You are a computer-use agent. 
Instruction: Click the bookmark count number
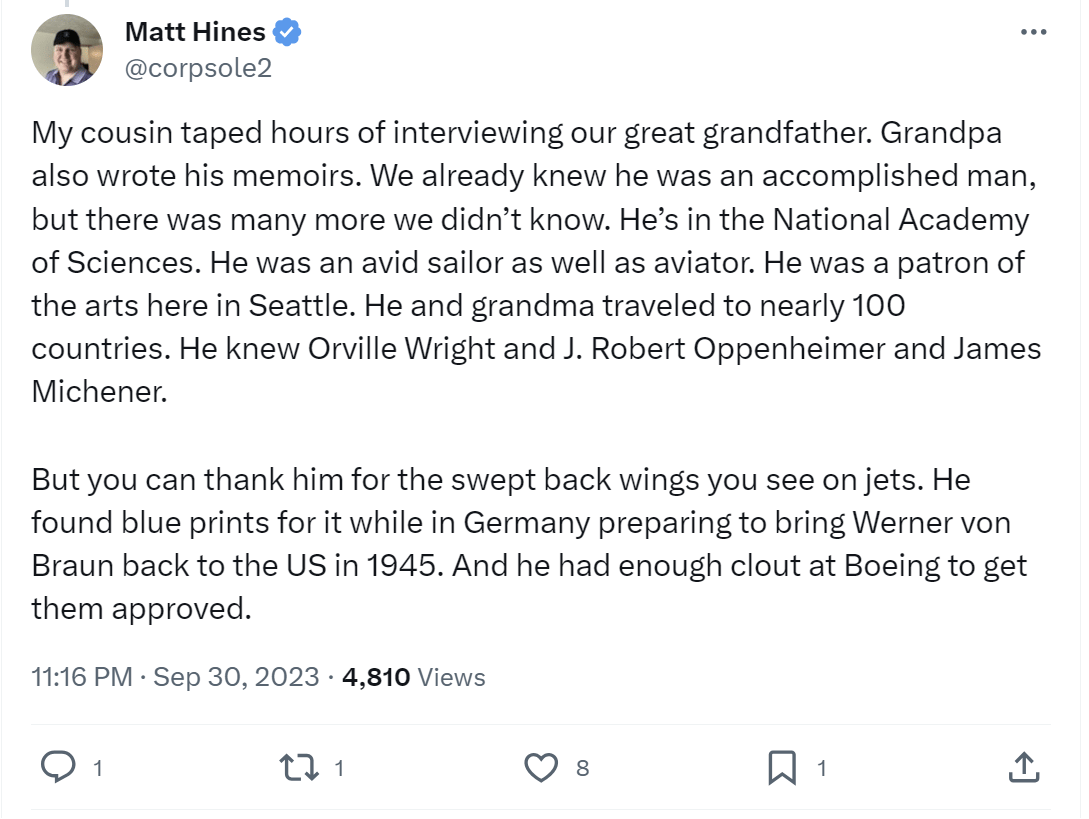[822, 768]
